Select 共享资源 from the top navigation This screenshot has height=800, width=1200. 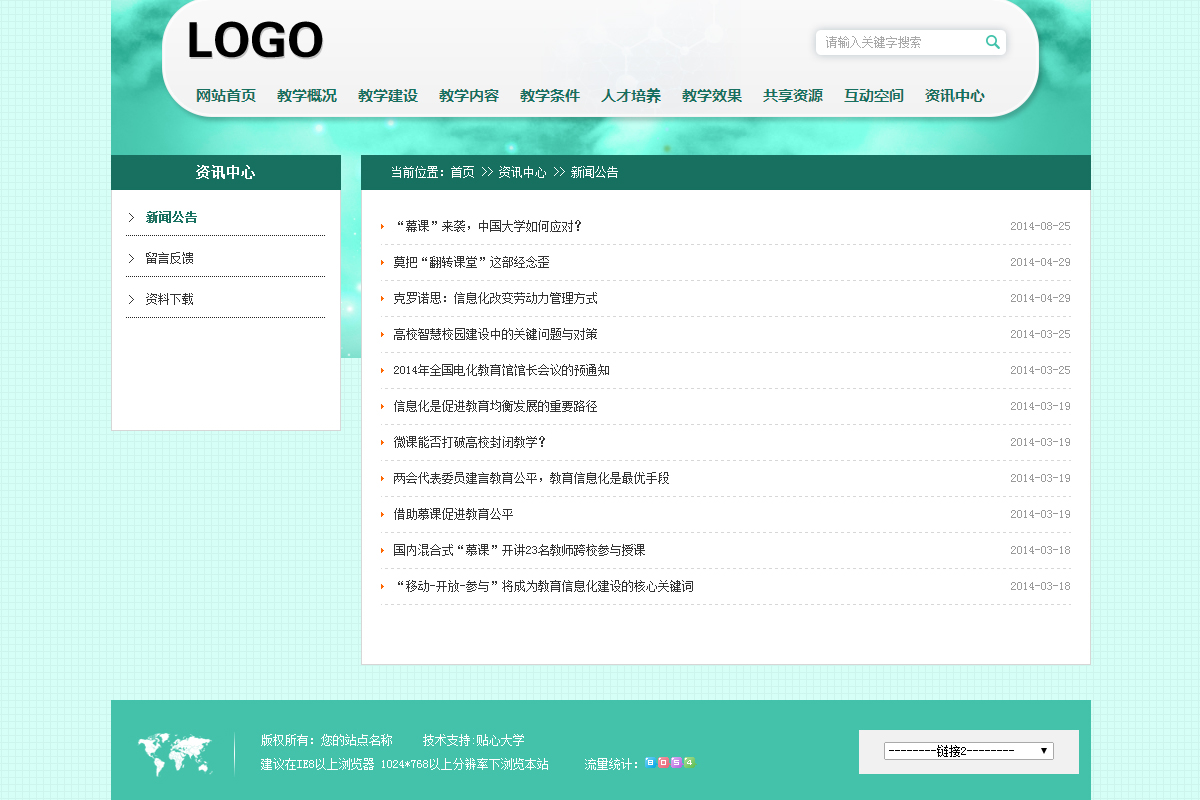[792, 96]
